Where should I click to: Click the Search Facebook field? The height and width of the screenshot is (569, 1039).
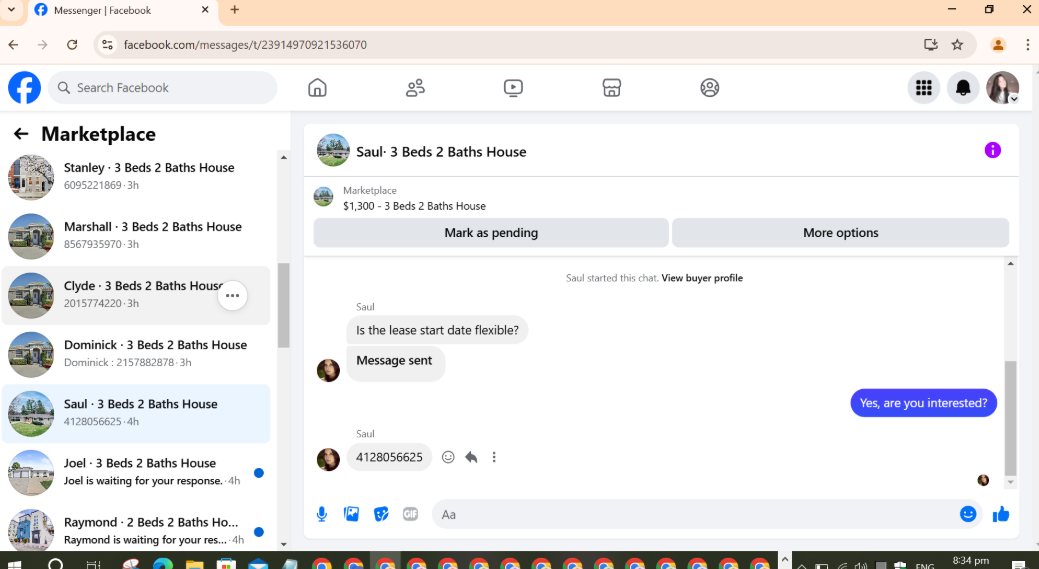[162, 87]
